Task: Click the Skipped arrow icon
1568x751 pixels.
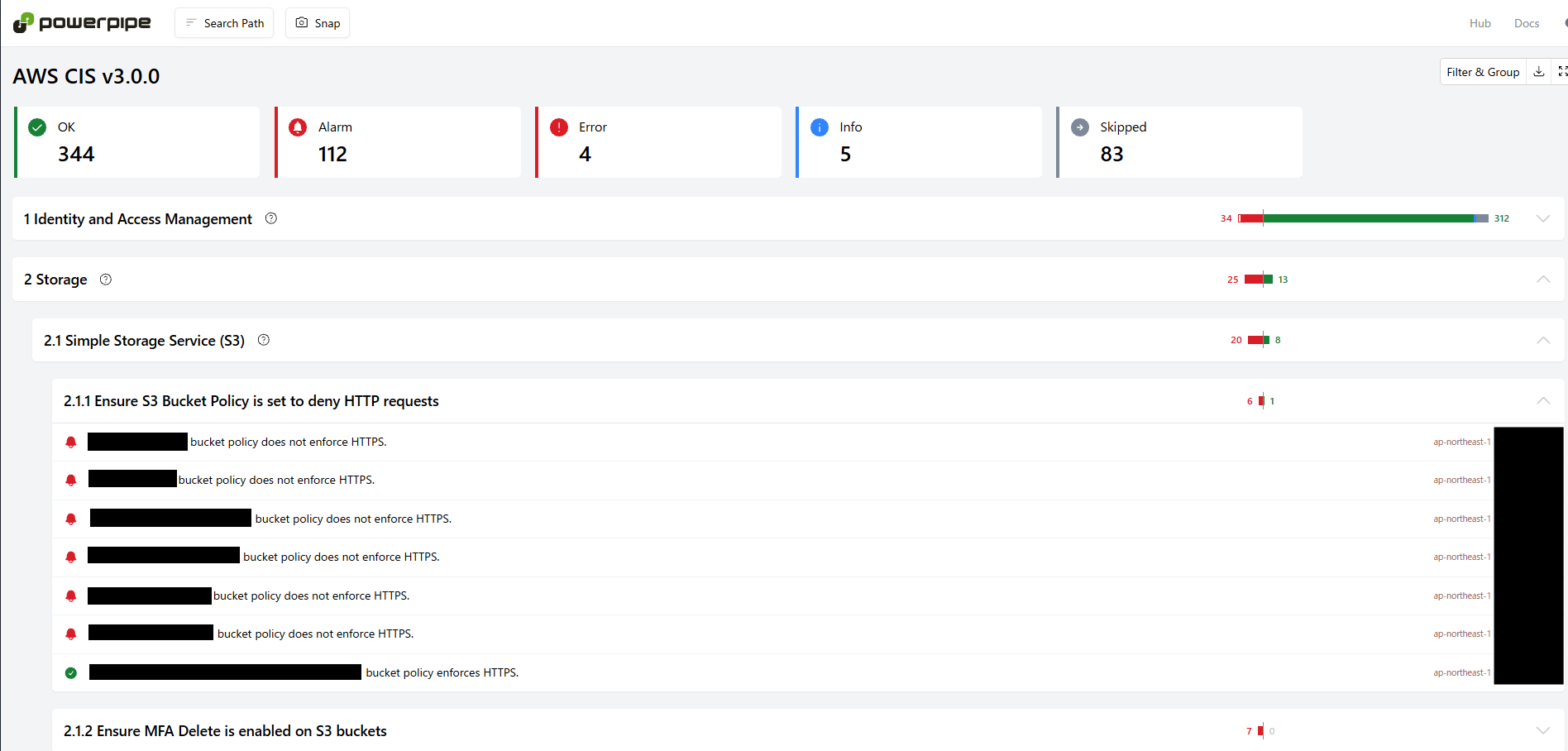Action: point(1080,127)
